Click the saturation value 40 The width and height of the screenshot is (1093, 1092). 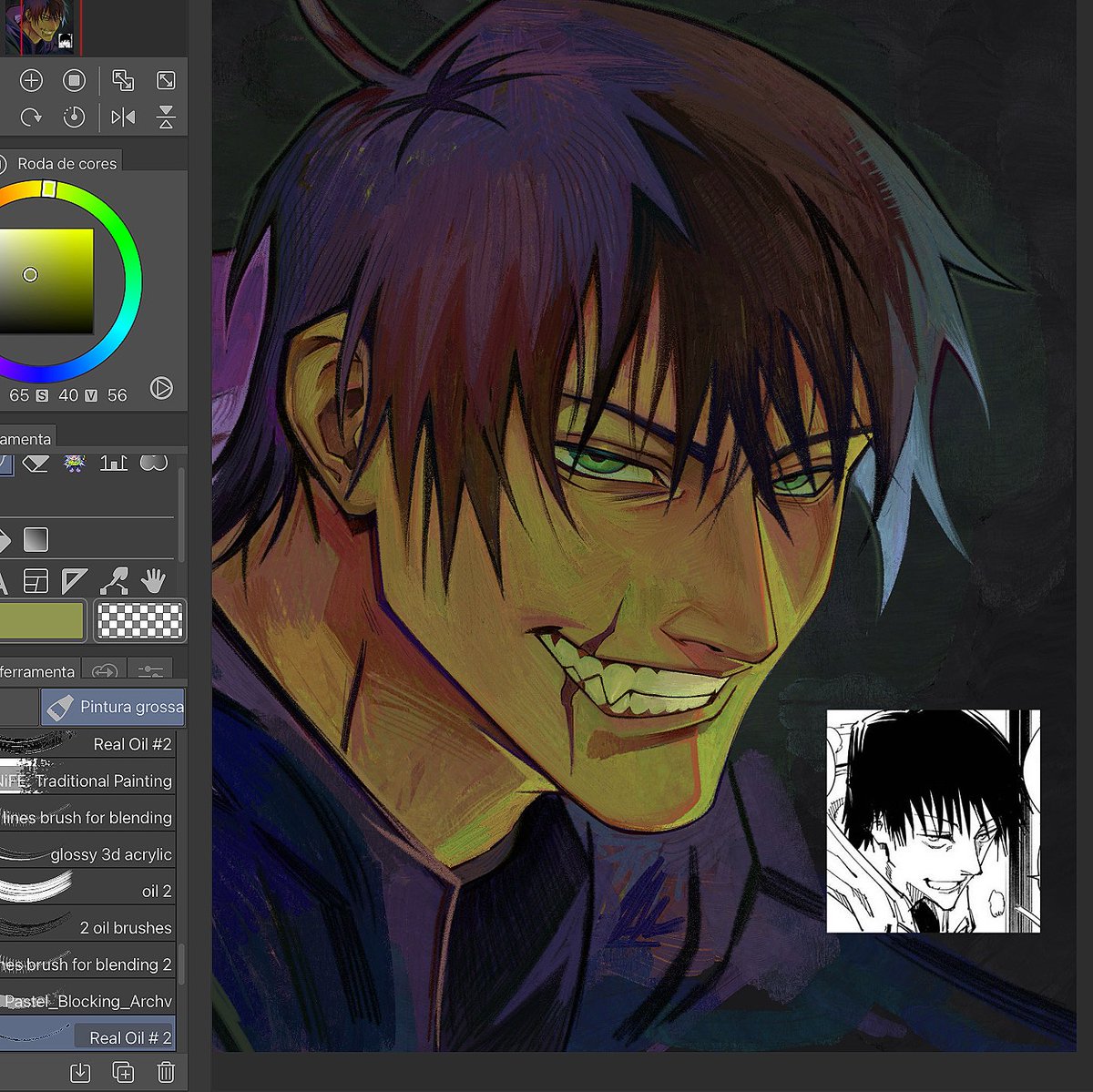coord(68,395)
